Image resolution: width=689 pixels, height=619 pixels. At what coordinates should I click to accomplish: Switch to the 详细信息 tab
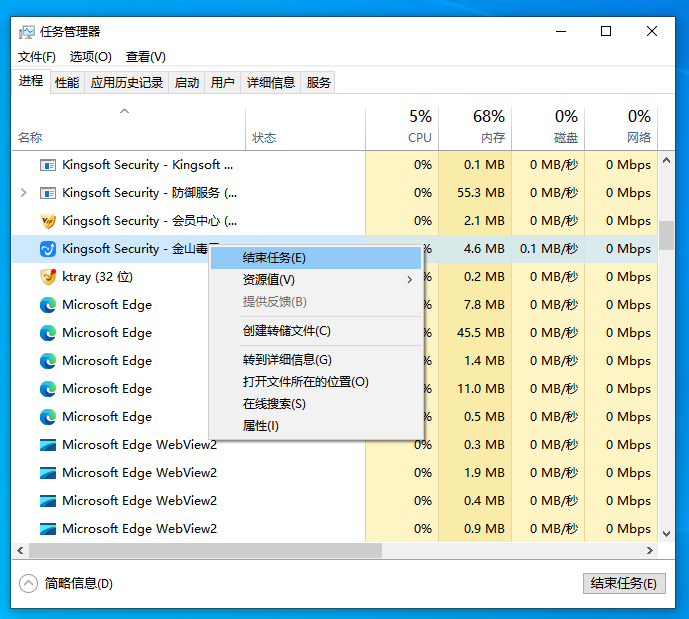270,83
